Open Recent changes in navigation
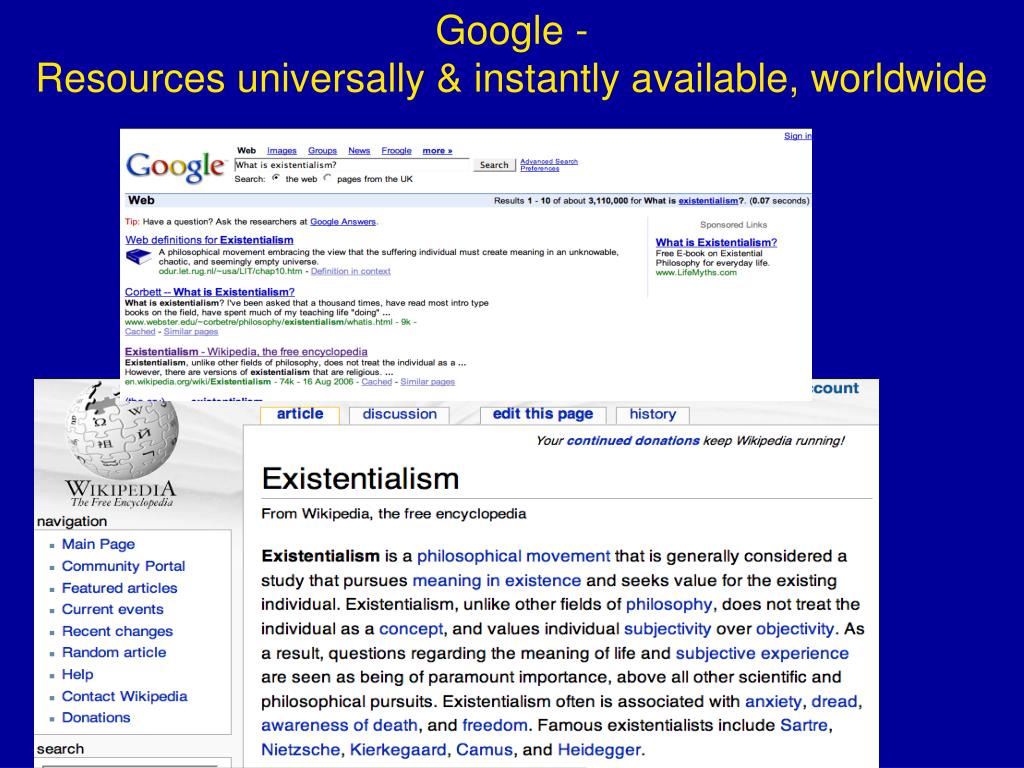The width and height of the screenshot is (1024, 768). (x=117, y=631)
